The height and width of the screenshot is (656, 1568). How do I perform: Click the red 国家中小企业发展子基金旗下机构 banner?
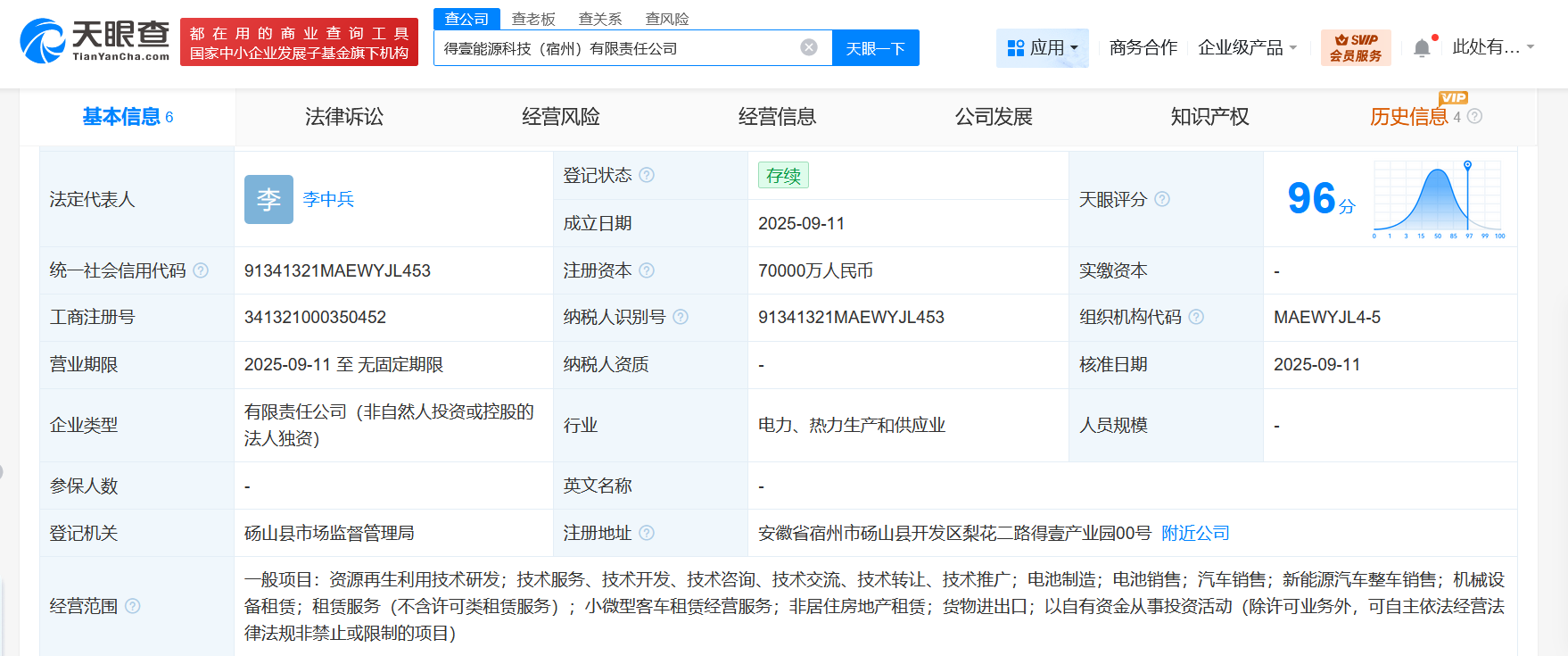click(299, 42)
